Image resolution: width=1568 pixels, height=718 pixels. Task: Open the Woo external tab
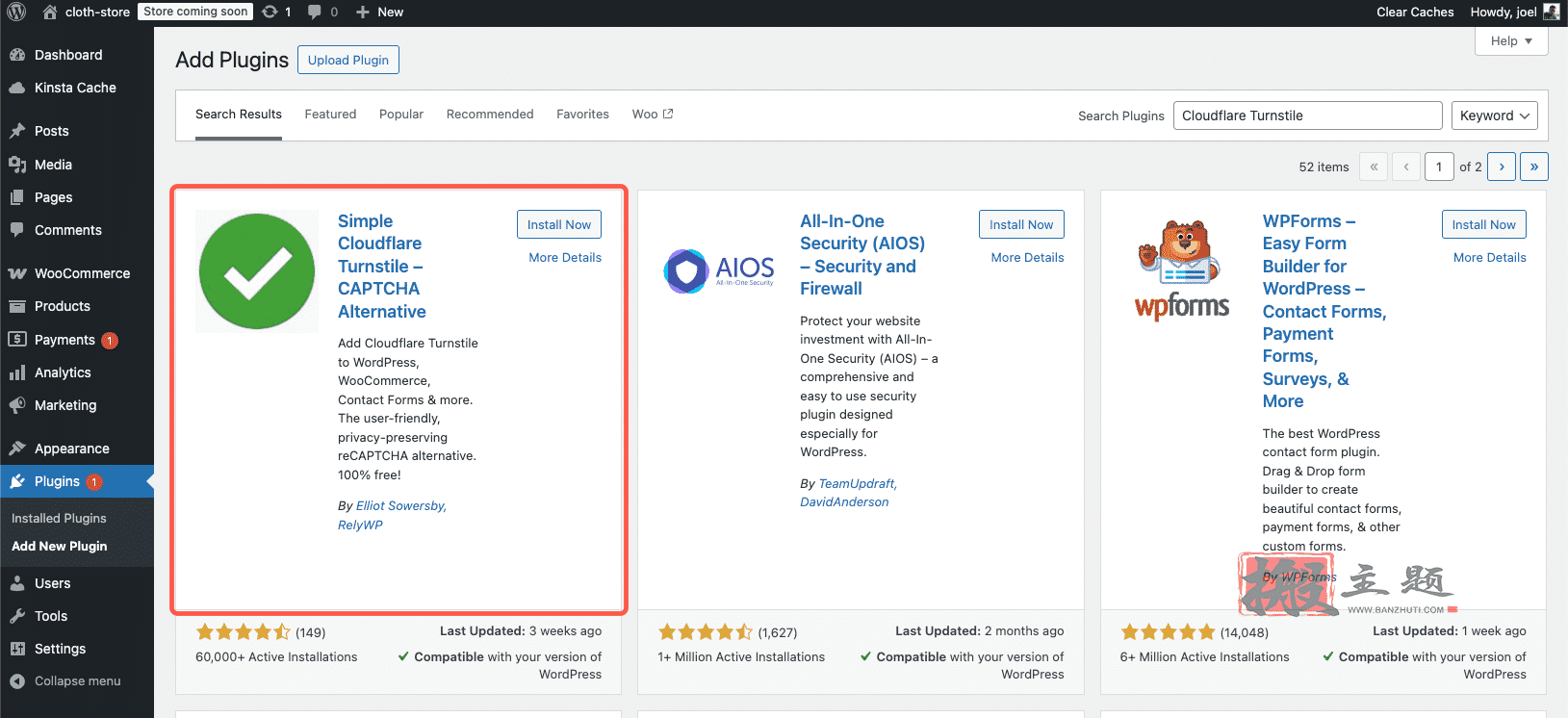click(x=653, y=114)
